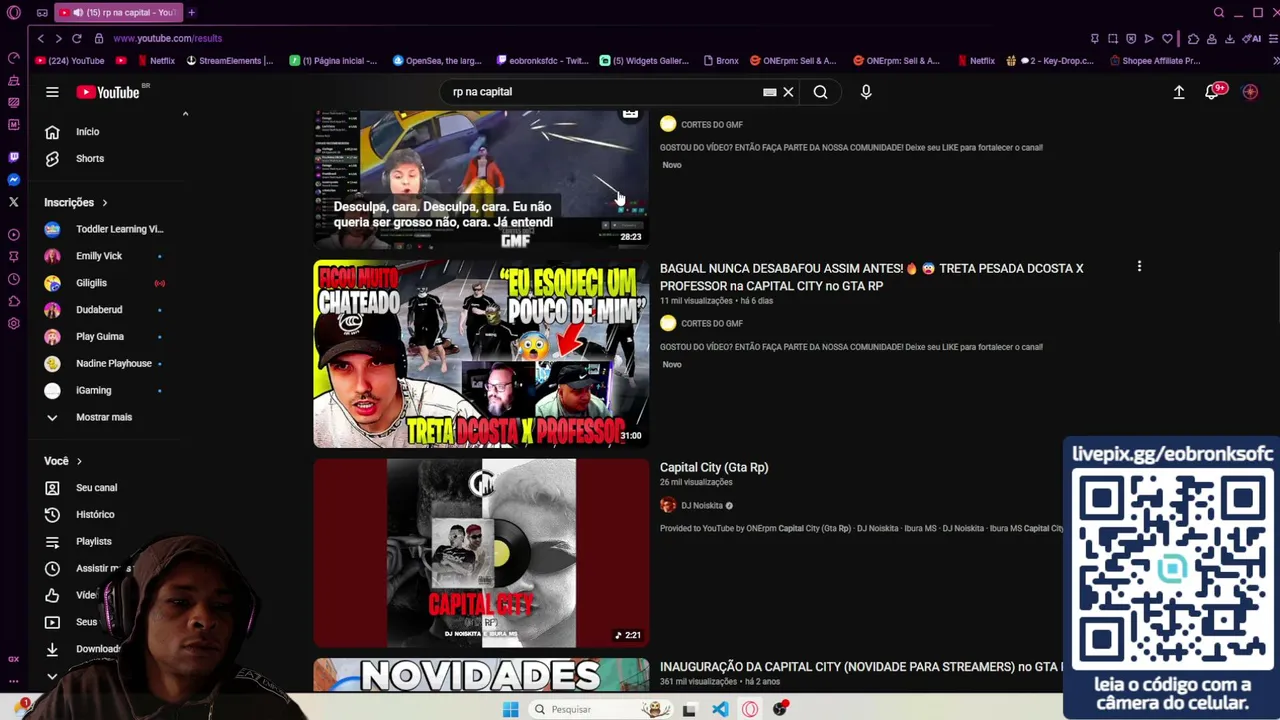The height and width of the screenshot is (720, 1280).
Task: Reload the page
Action: coord(77,38)
